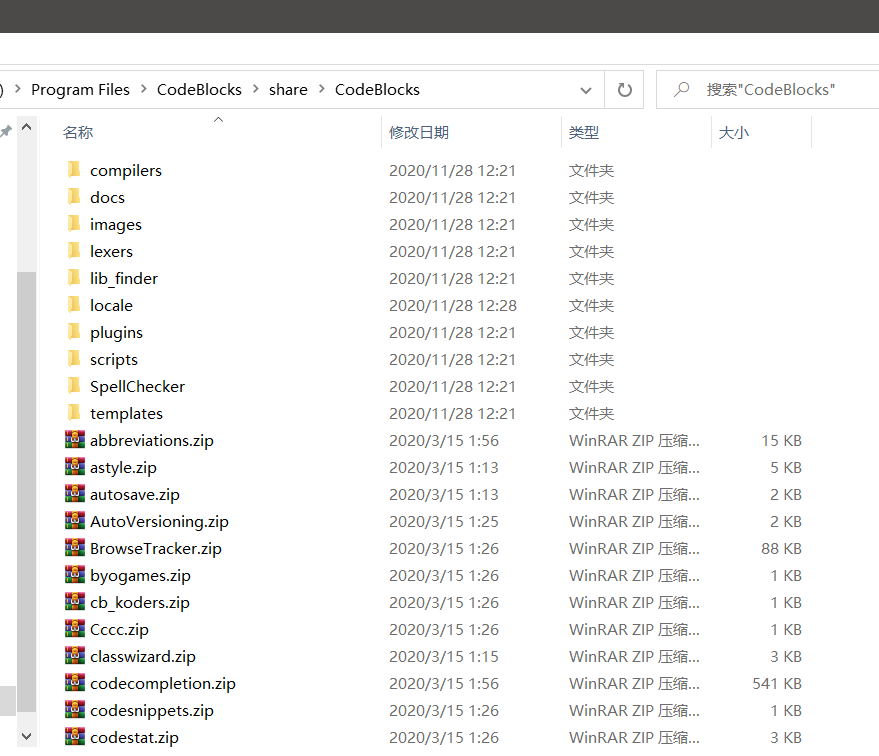Click the astyle.zip WinRAR icon

(75, 466)
